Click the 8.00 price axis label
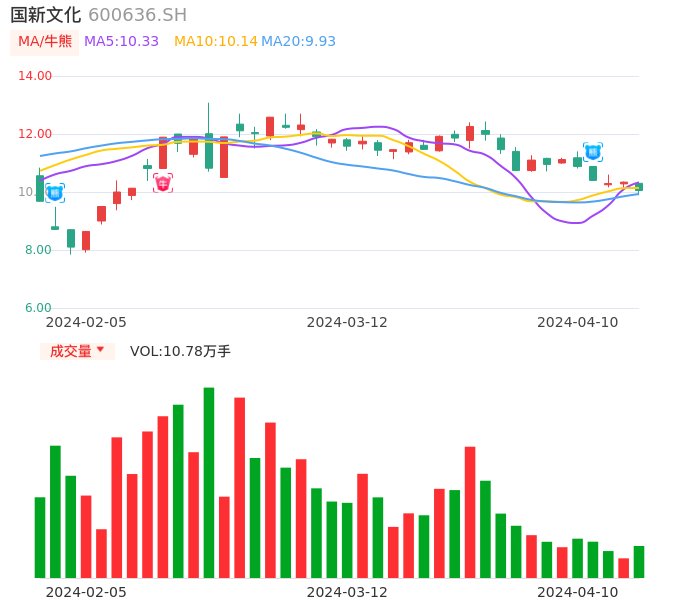 38,250
